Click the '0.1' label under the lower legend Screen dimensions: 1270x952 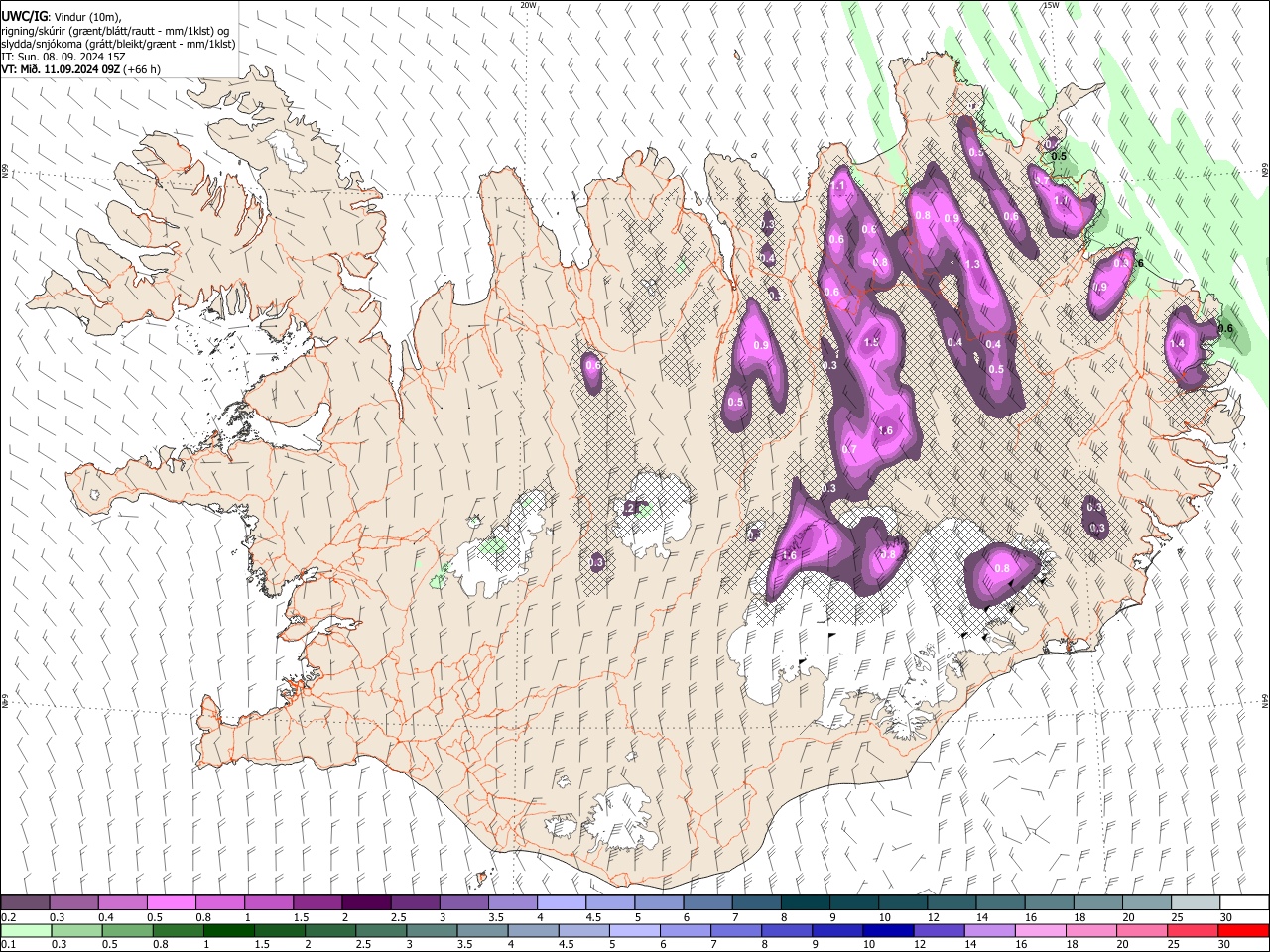point(7,944)
